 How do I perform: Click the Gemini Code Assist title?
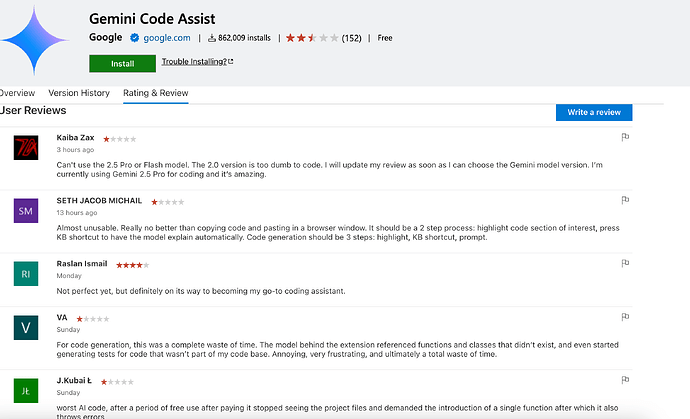tap(152, 19)
